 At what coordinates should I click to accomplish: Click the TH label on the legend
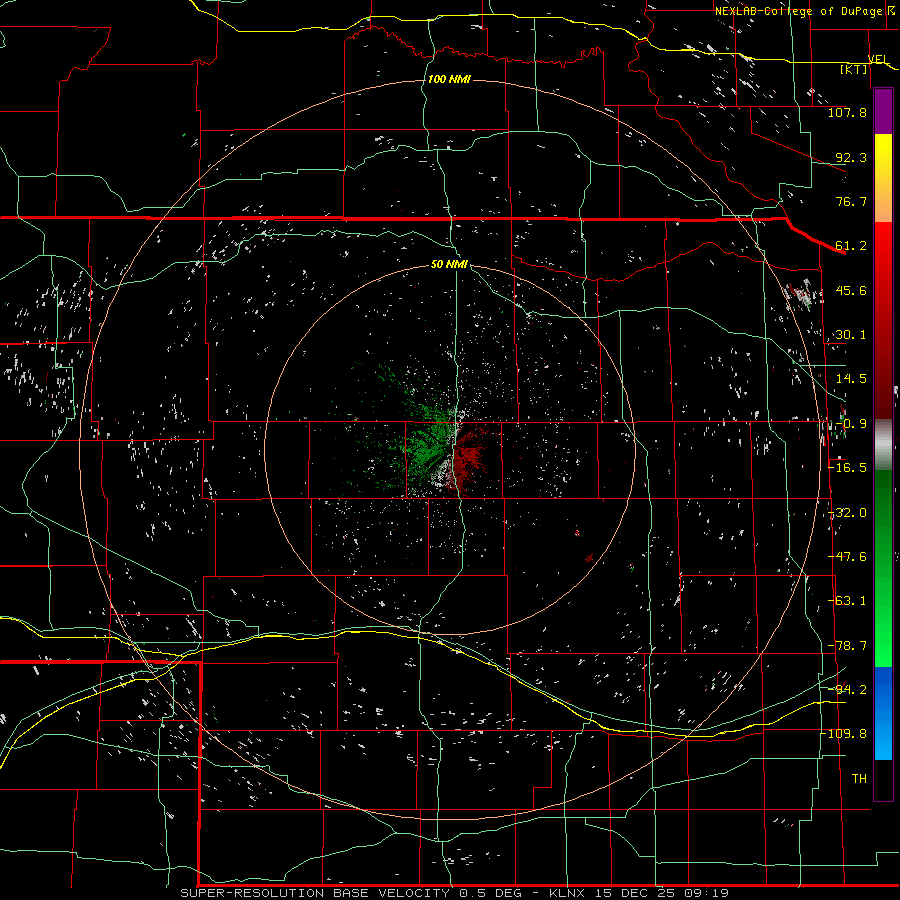pos(859,779)
